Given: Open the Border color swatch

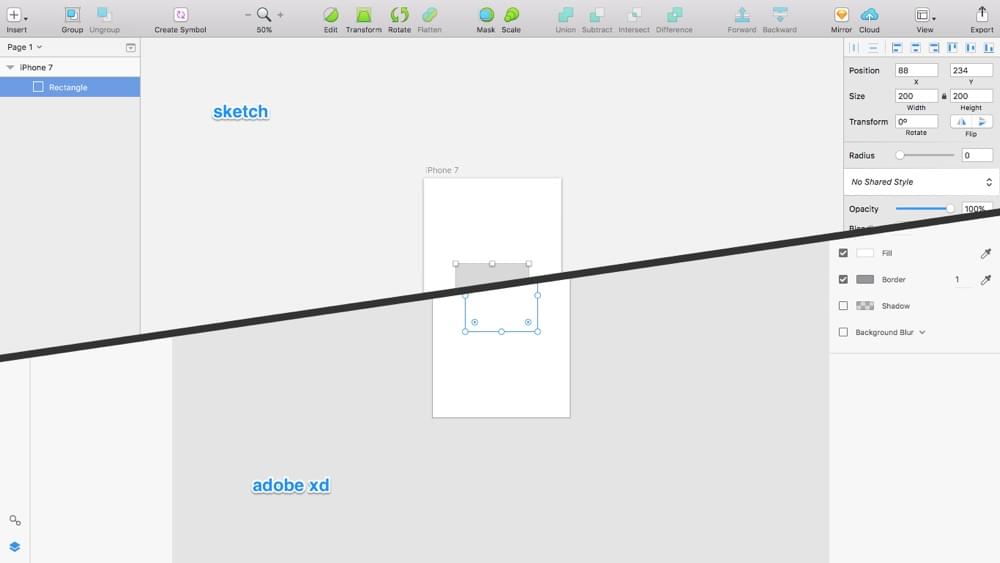Looking at the screenshot, I should pyautogui.click(x=865, y=279).
